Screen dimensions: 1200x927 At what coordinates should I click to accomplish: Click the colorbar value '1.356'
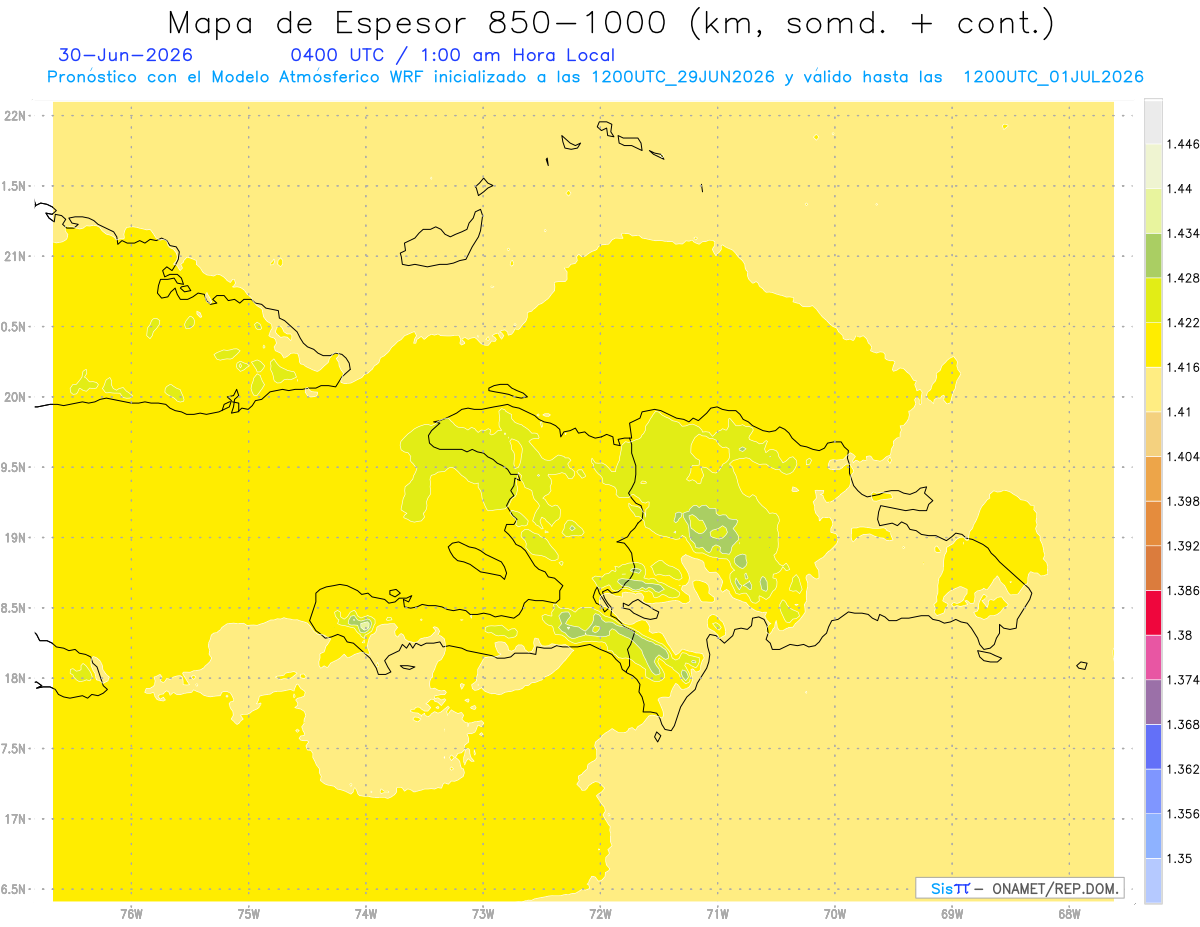coord(1183,814)
